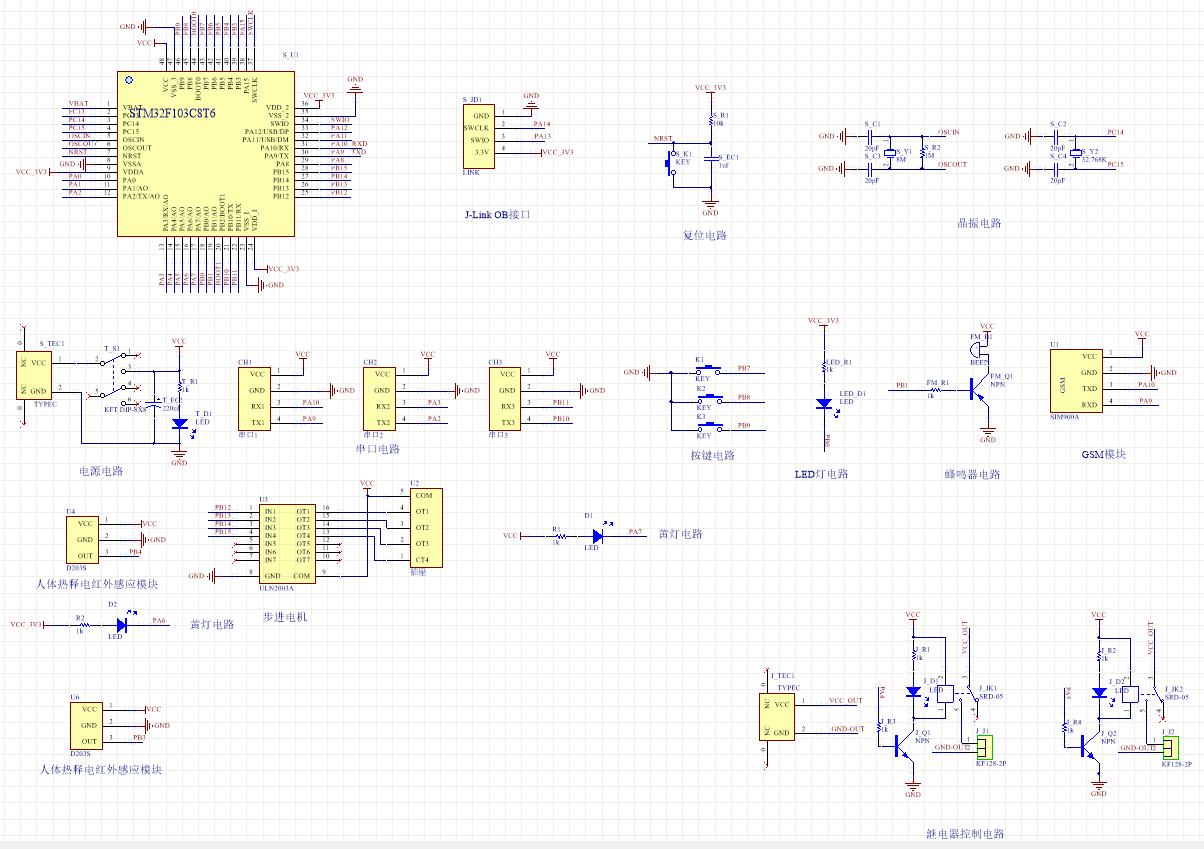The width and height of the screenshot is (1204, 849).
Task: Select the D2 LED connected to PA6
Action: [123, 624]
